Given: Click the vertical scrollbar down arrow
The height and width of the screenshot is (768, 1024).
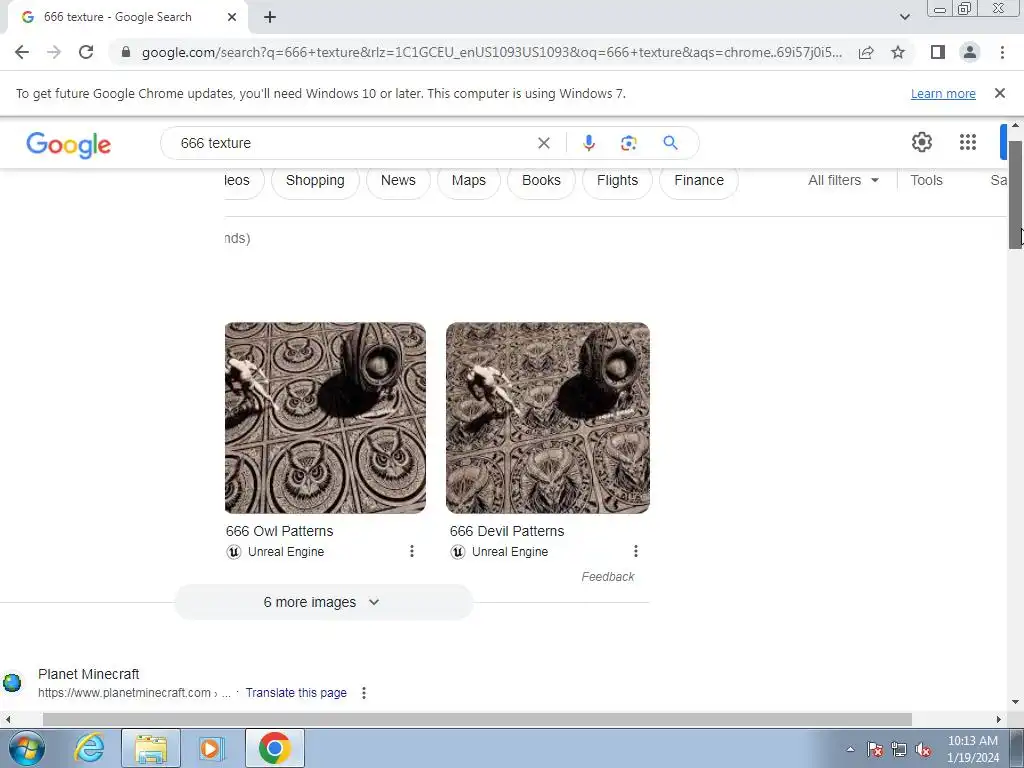Looking at the screenshot, I should pos(1016,703).
